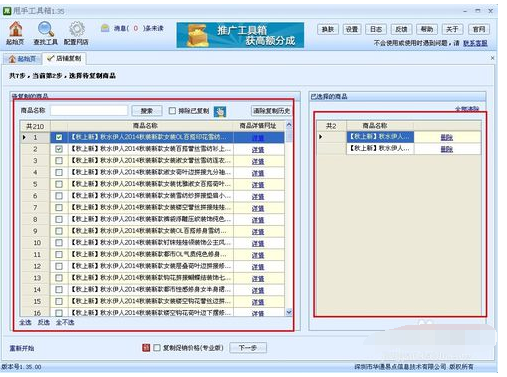Select the second item in the 已选择的商品 list
This screenshot has width=507, height=377.
tap(380, 148)
